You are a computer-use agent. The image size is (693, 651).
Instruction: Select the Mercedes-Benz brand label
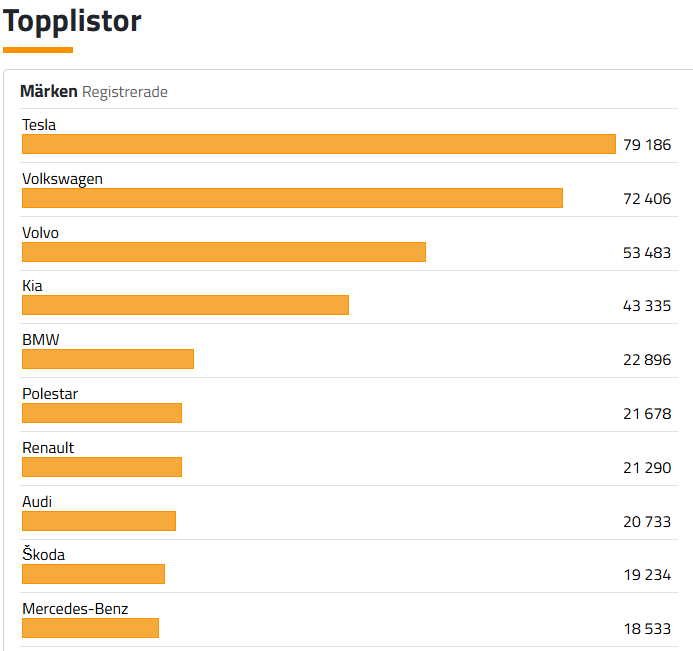[x=75, y=608]
